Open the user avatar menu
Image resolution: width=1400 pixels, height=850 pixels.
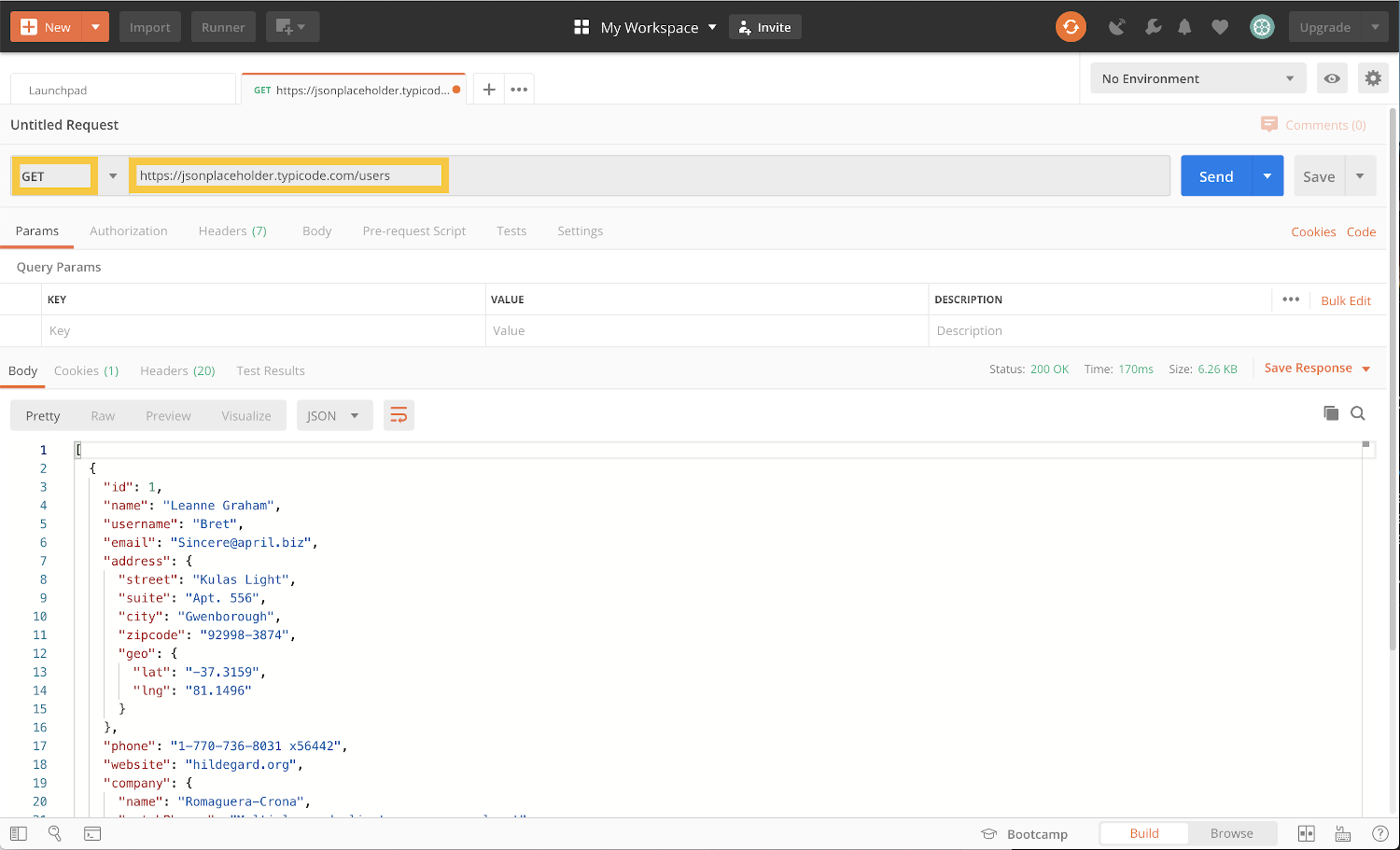1262,27
